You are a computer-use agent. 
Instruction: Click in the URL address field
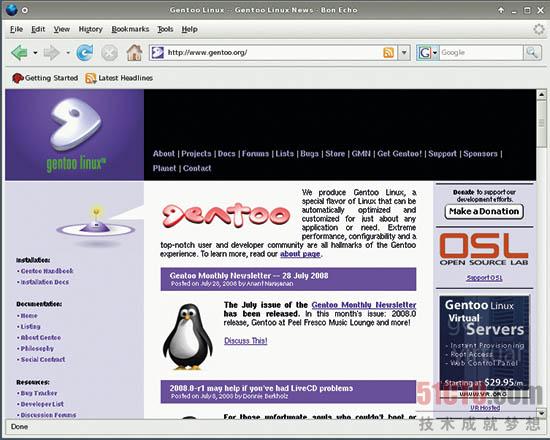pos(274,53)
